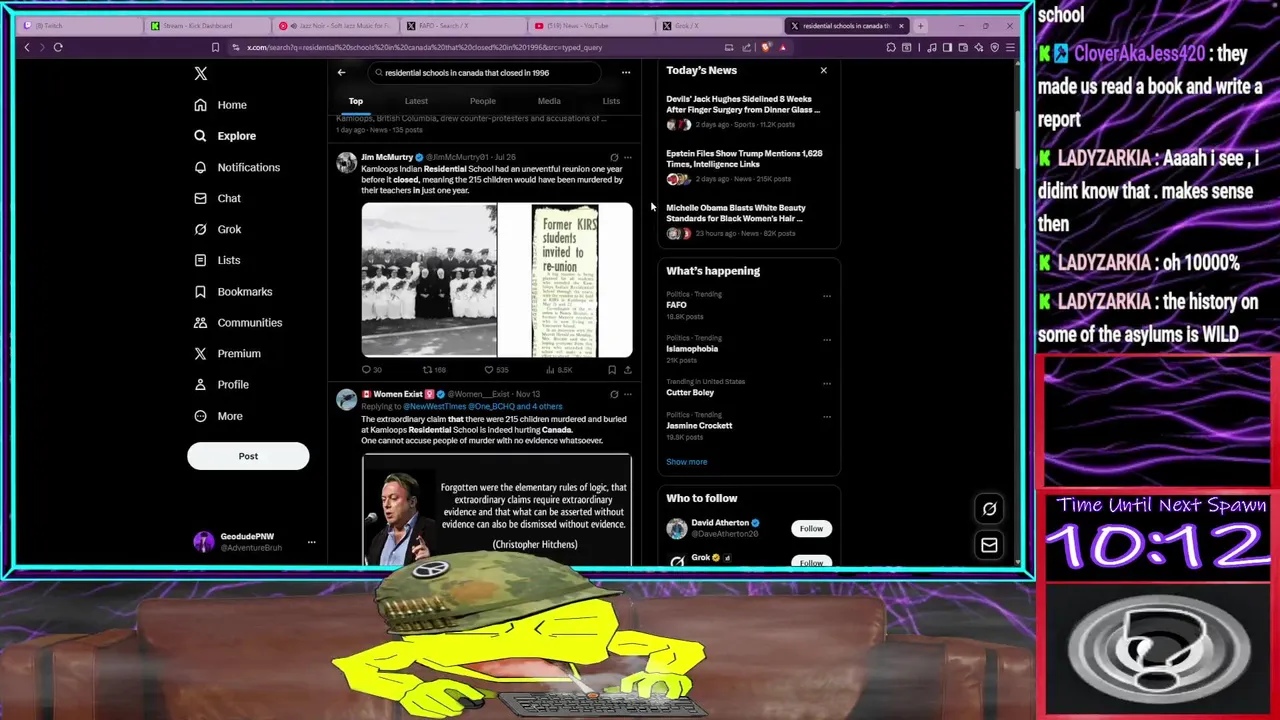
Task: Open more options on Women Exist post
Action: coord(628,394)
